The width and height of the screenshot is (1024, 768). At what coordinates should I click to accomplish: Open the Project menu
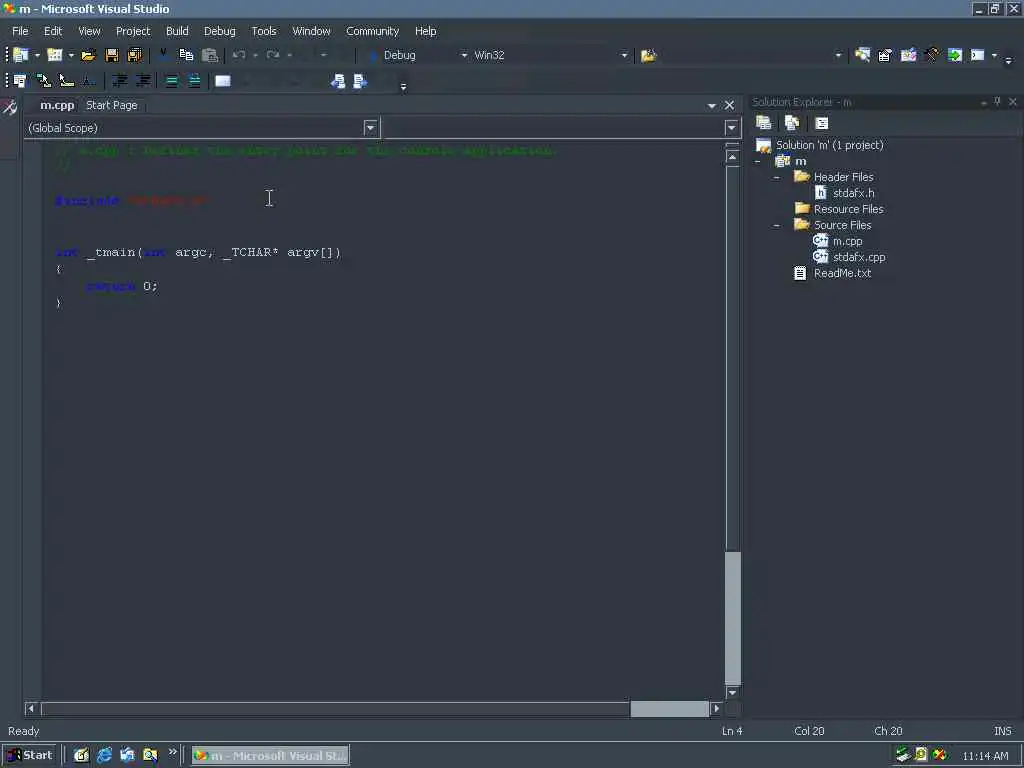[x=133, y=31]
